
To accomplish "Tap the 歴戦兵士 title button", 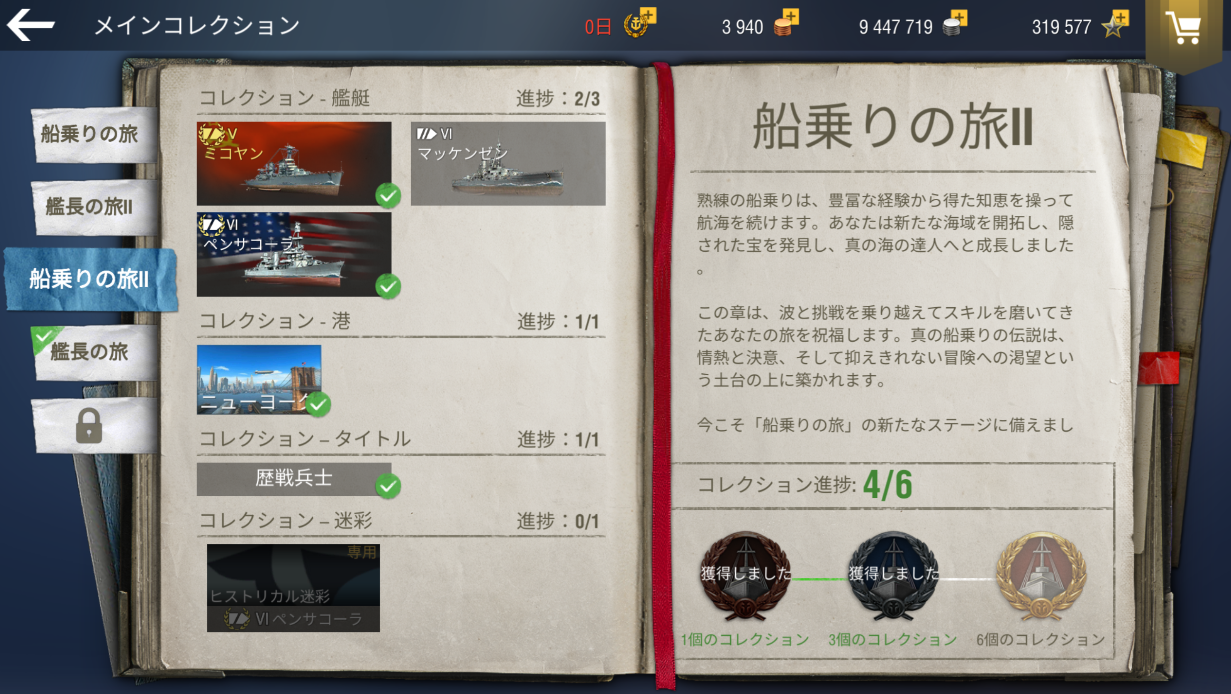I will pos(294,479).
